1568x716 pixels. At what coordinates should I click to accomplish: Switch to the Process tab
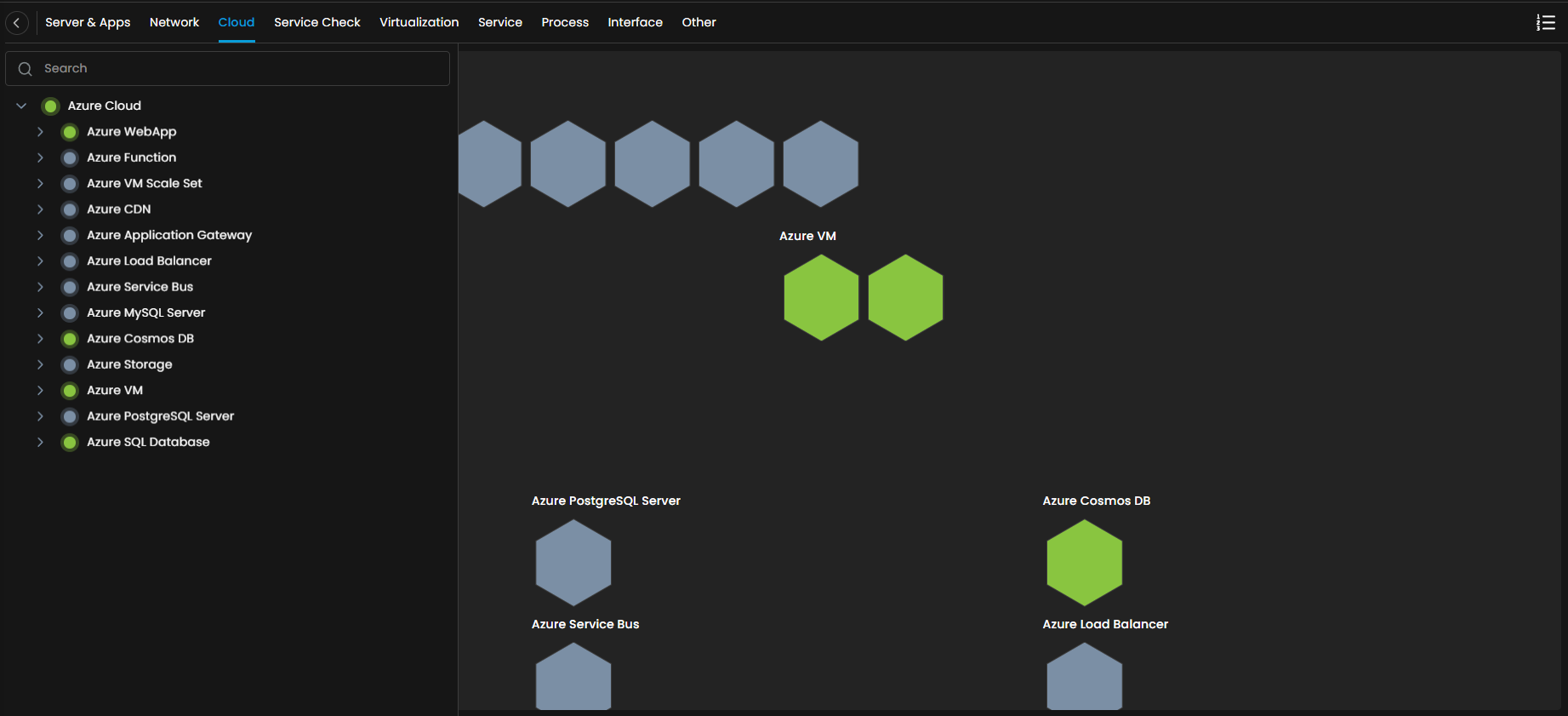pos(565,23)
